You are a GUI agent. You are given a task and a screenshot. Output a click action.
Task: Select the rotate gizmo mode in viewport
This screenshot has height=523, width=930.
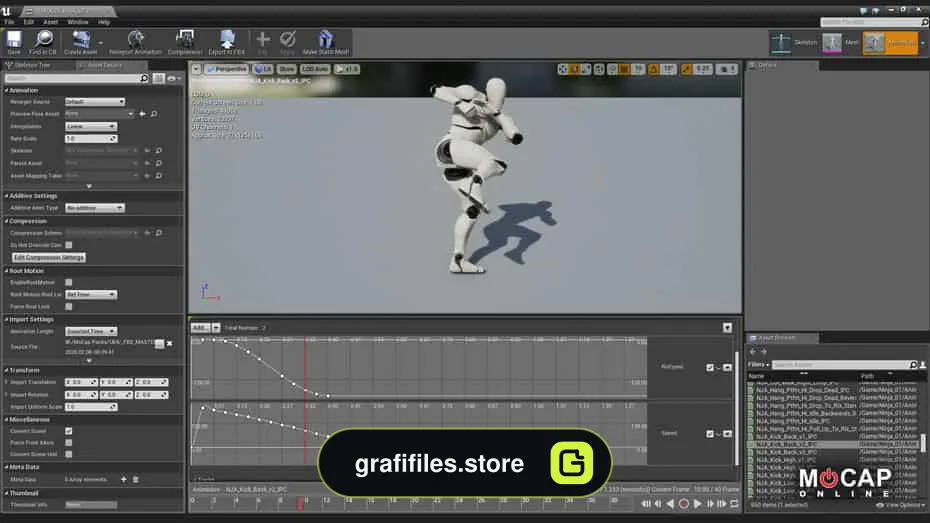pyautogui.click(x=574, y=69)
